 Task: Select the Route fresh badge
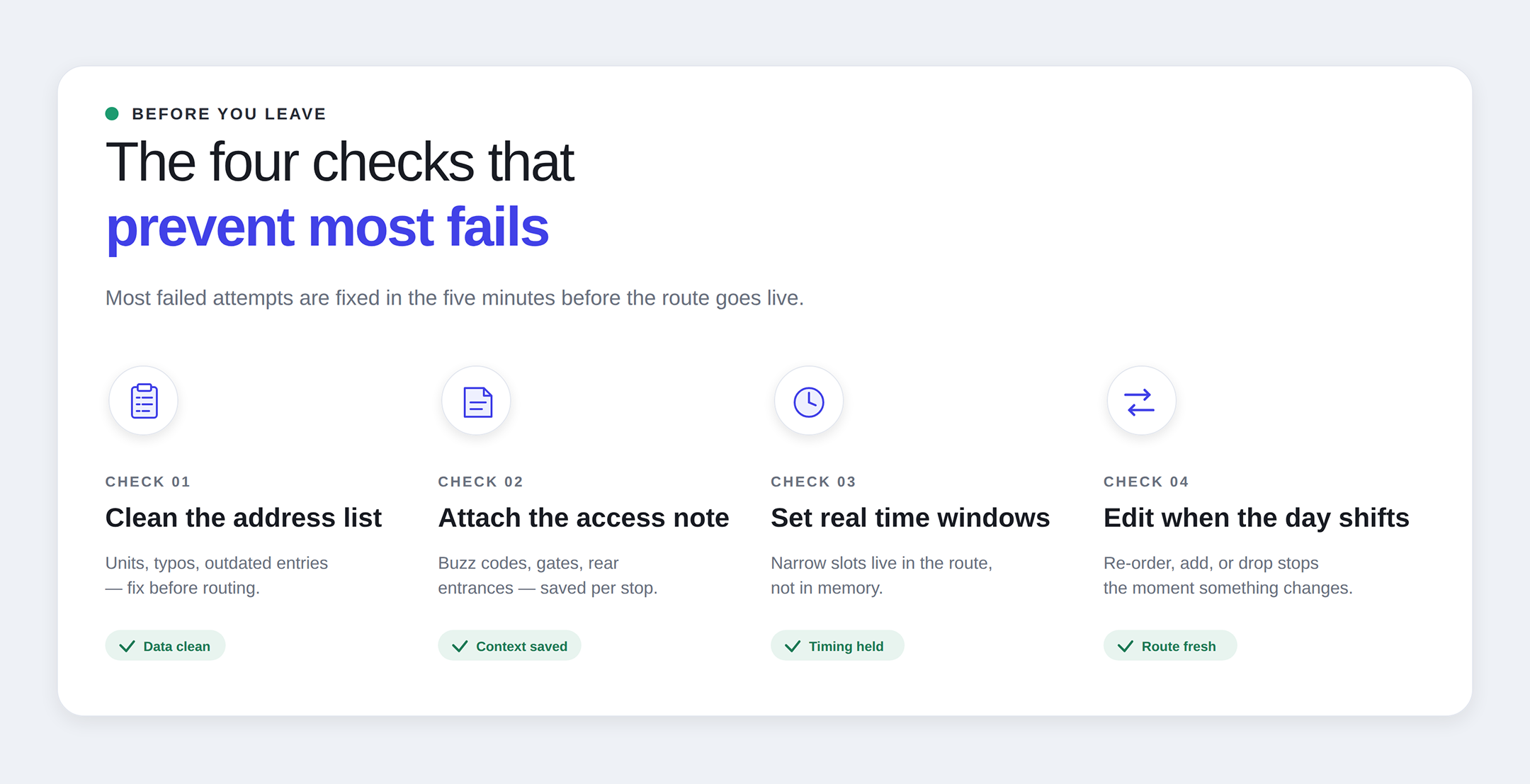(1170, 646)
